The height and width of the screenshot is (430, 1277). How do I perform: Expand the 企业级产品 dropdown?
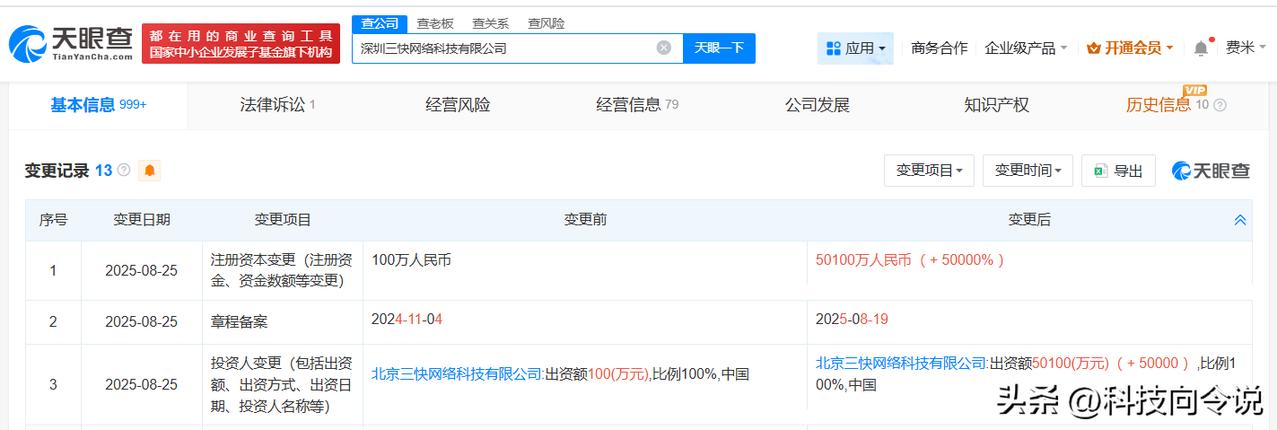point(1026,48)
